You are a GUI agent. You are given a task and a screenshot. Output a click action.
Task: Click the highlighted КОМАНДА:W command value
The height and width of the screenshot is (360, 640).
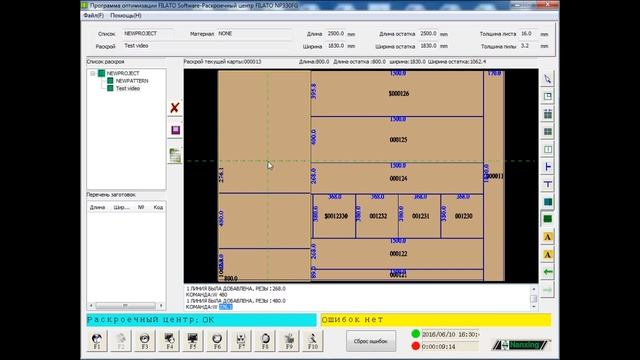[226, 307]
